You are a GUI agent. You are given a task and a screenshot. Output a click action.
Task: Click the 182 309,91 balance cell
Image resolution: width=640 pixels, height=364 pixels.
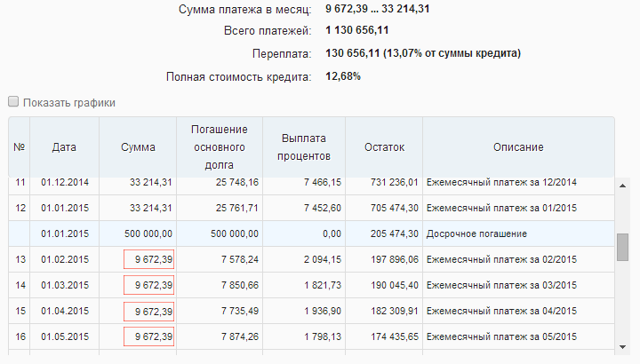click(x=394, y=311)
